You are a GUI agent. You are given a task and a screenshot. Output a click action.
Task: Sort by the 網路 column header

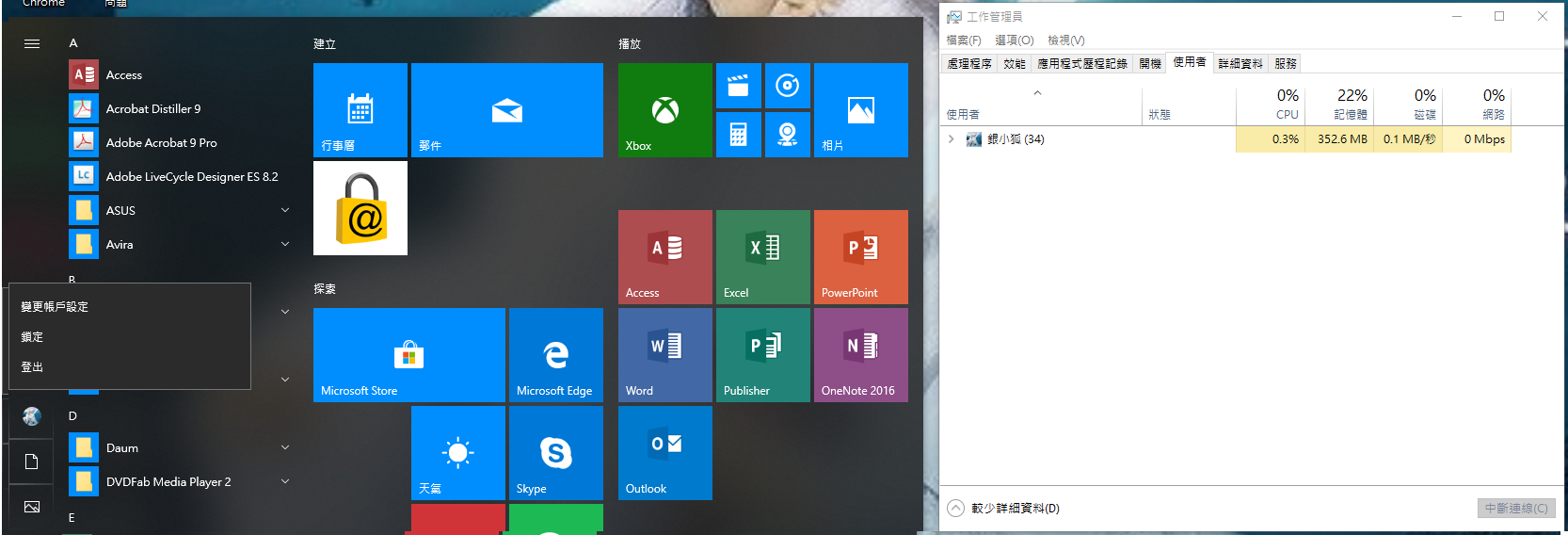click(x=1477, y=105)
